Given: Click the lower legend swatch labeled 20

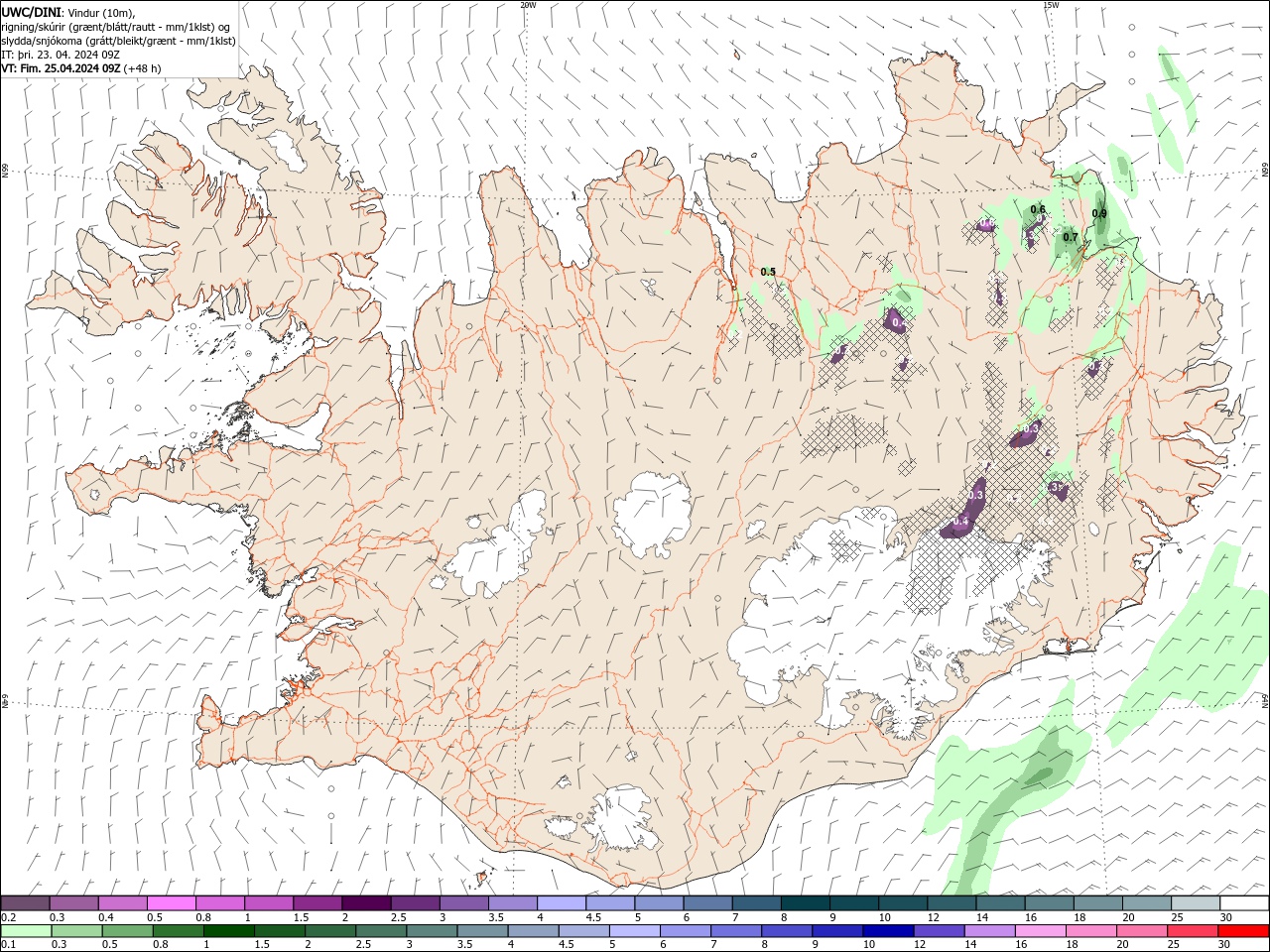Looking at the screenshot, I should (x=1140, y=931).
